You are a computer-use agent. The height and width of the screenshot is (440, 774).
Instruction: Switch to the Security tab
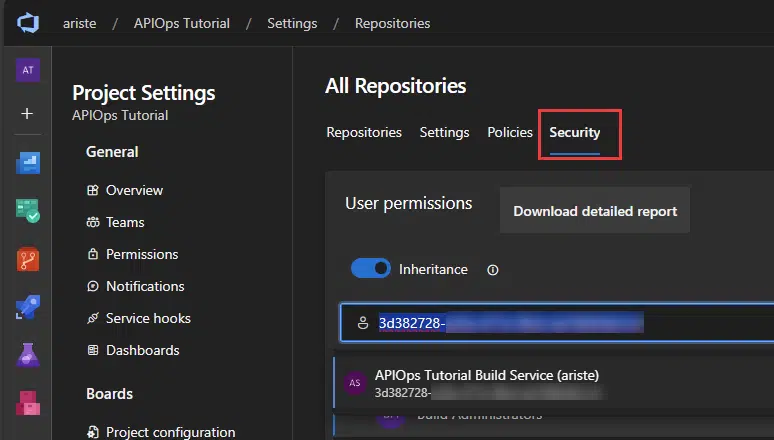[x=575, y=132]
